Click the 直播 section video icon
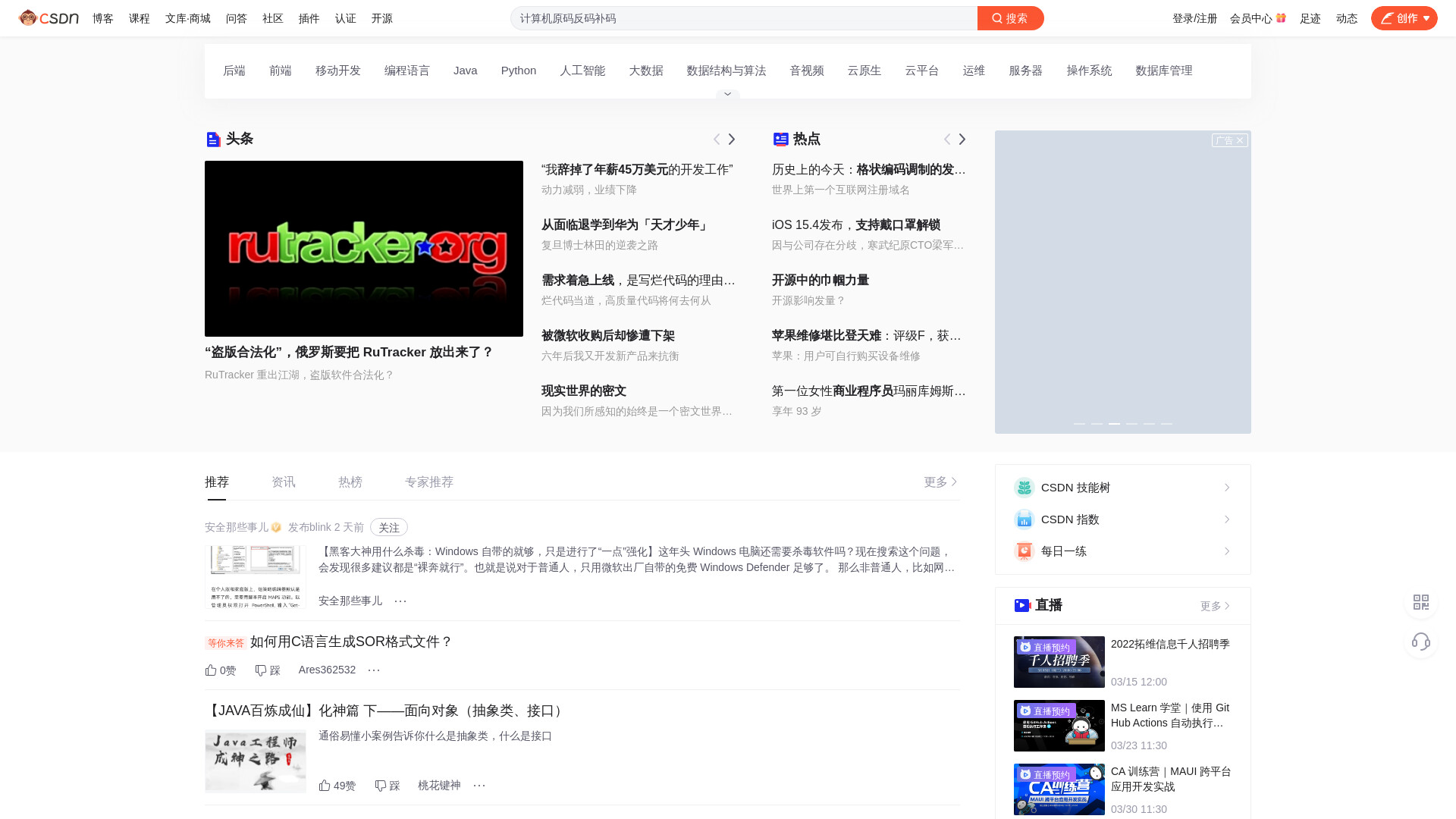The width and height of the screenshot is (1456, 819). pos(1022,605)
